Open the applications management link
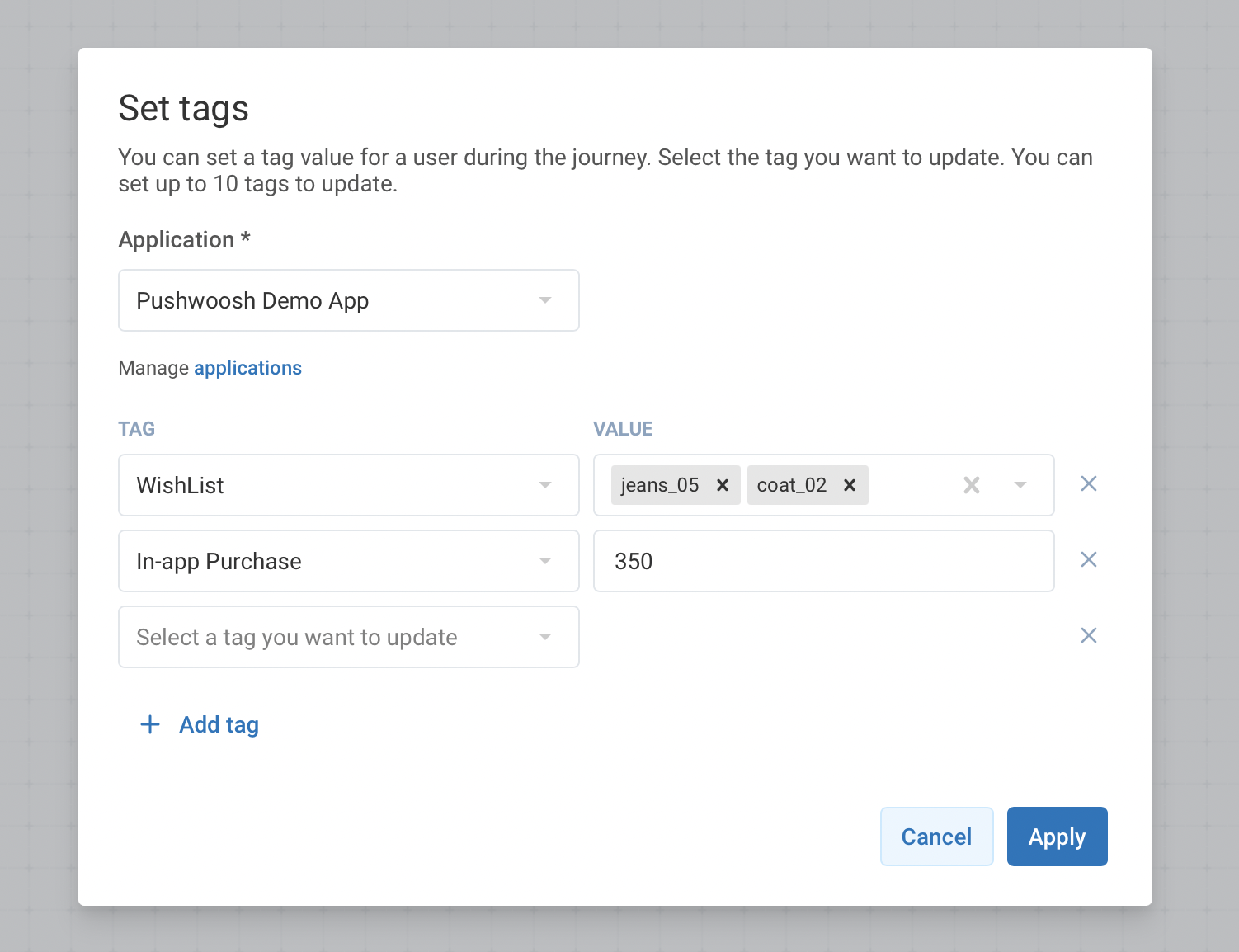Image resolution: width=1239 pixels, height=952 pixels. pos(247,368)
